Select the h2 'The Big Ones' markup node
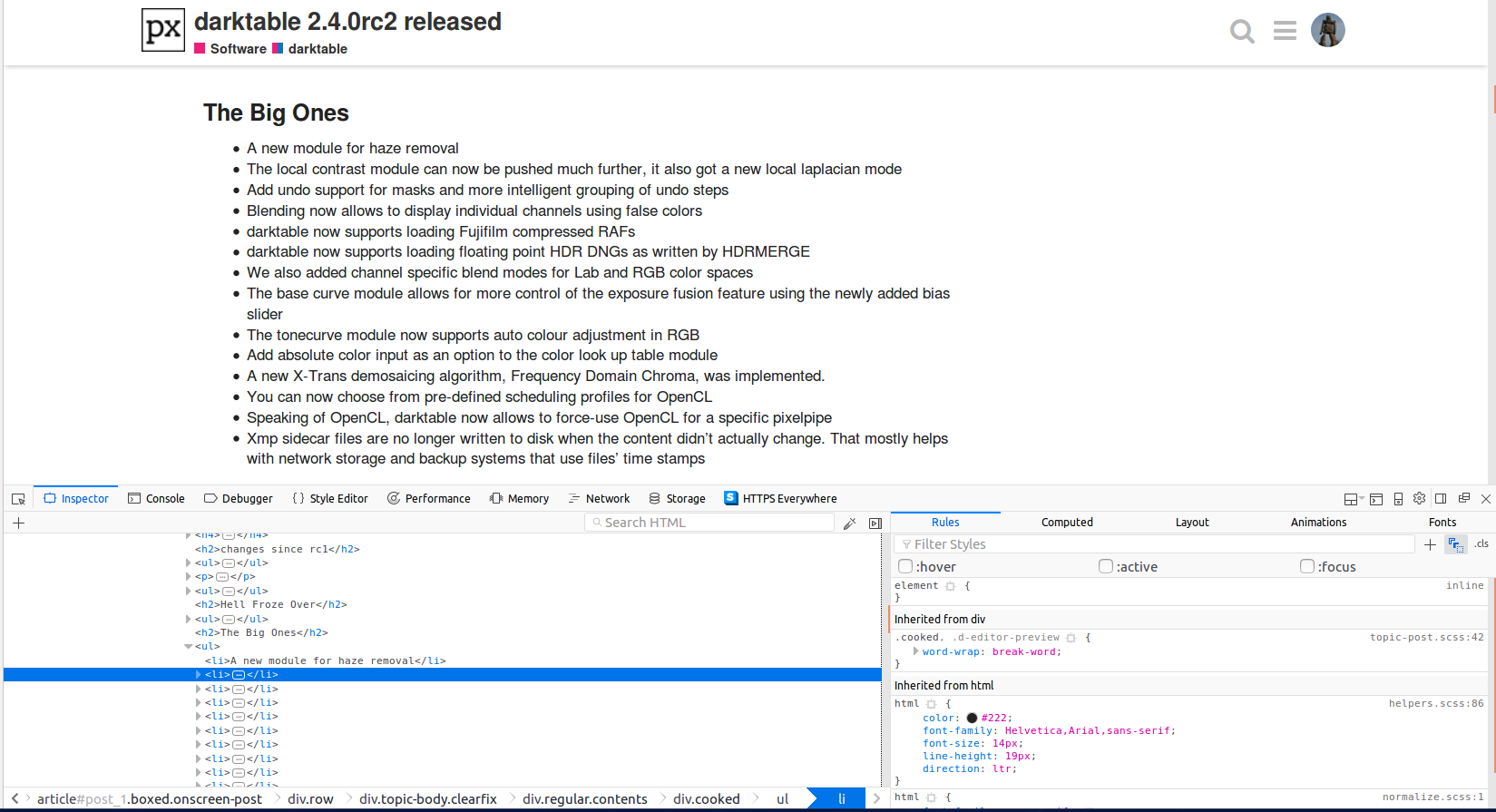 [261, 633]
